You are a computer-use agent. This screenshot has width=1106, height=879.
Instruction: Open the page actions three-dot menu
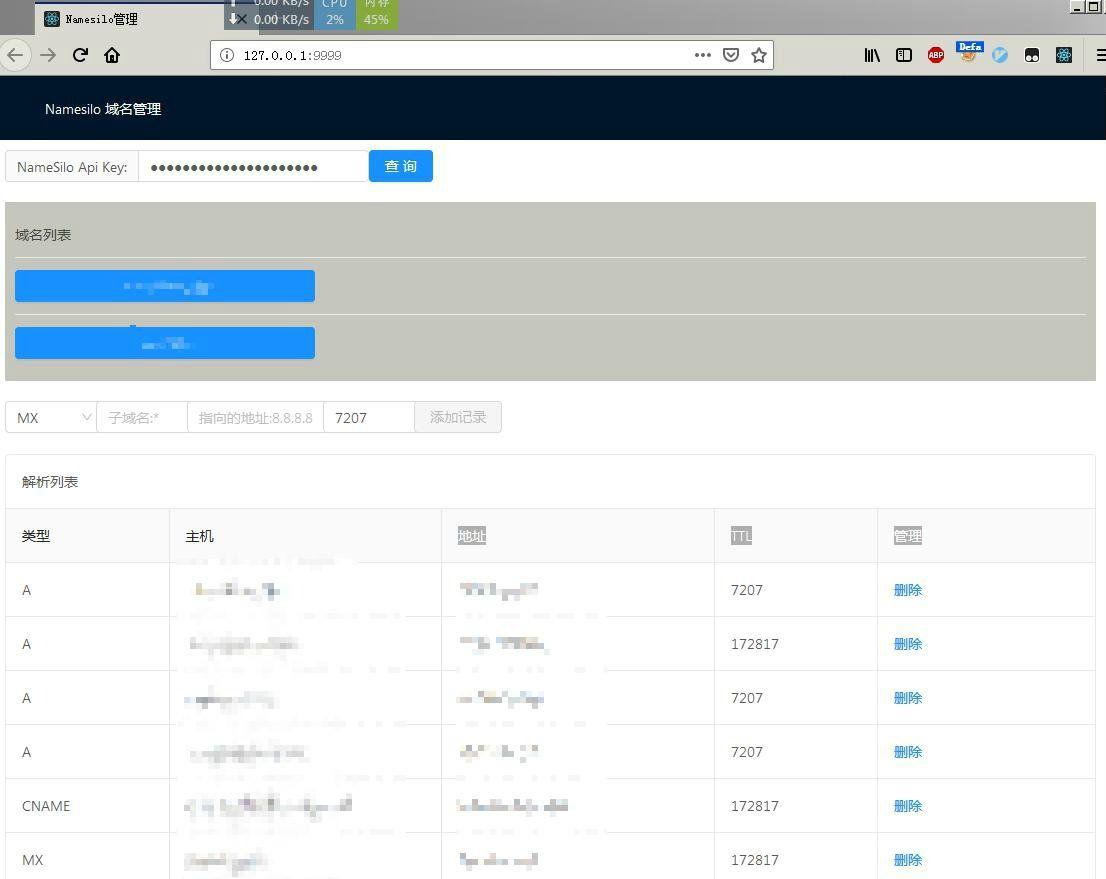point(703,55)
